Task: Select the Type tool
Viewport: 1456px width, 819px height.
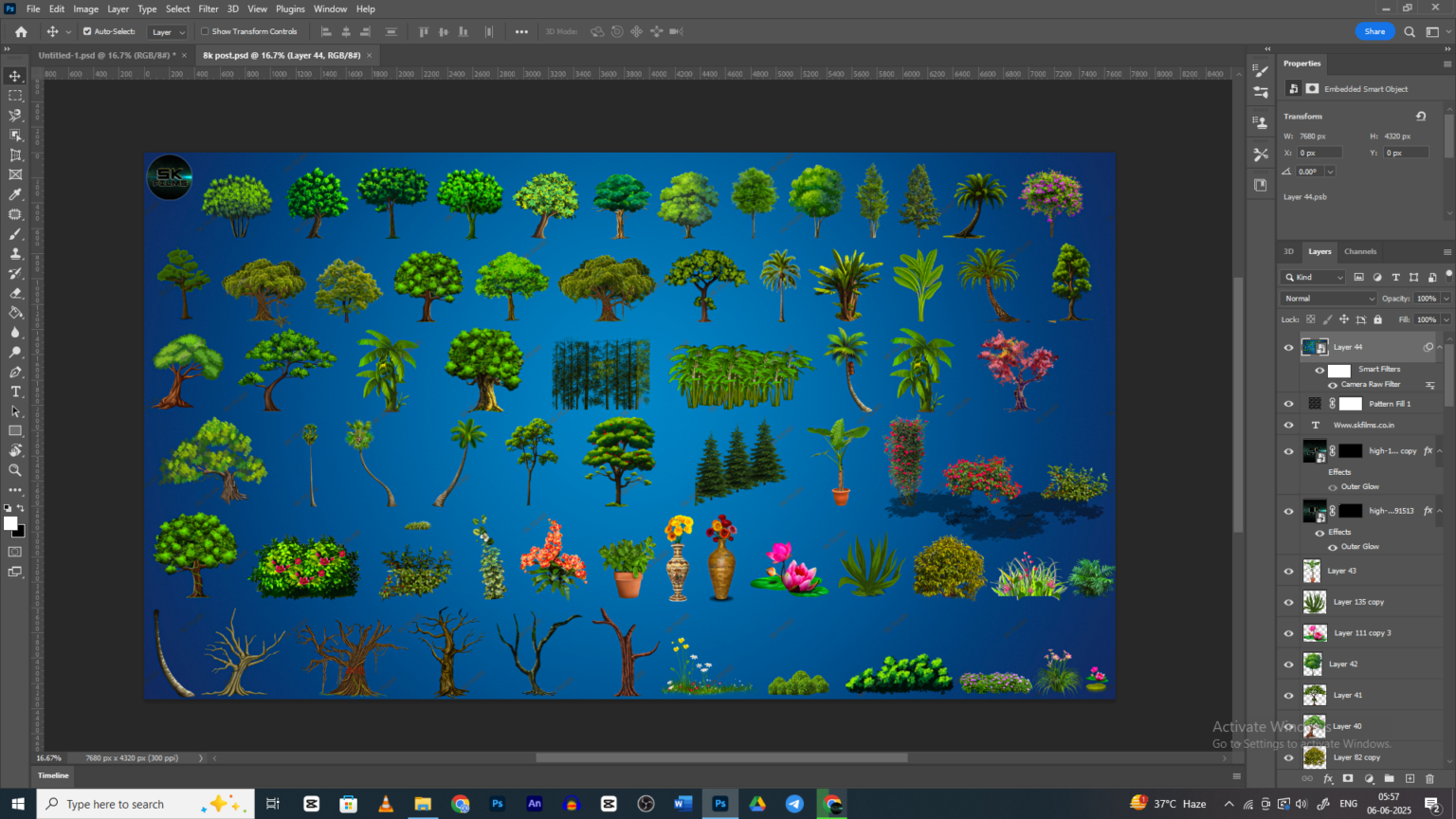Action: (x=14, y=391)
